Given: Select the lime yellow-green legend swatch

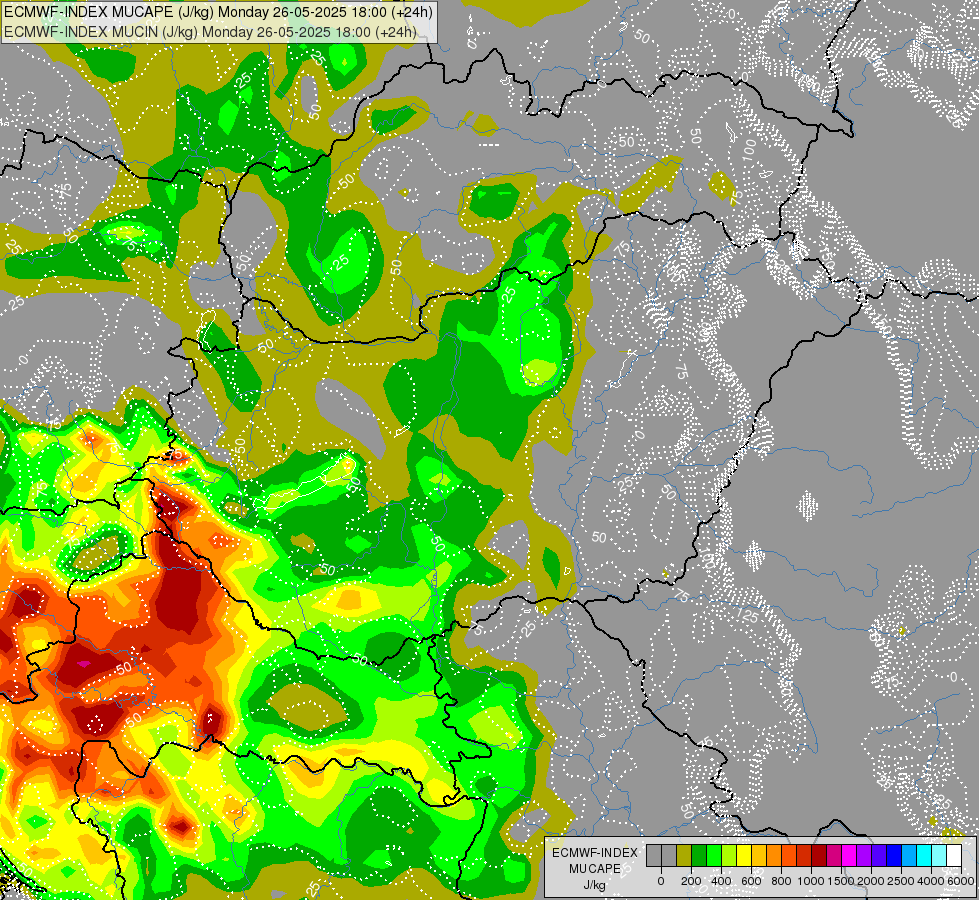Looking at the screenshot, I should click(x=729, y=855).
